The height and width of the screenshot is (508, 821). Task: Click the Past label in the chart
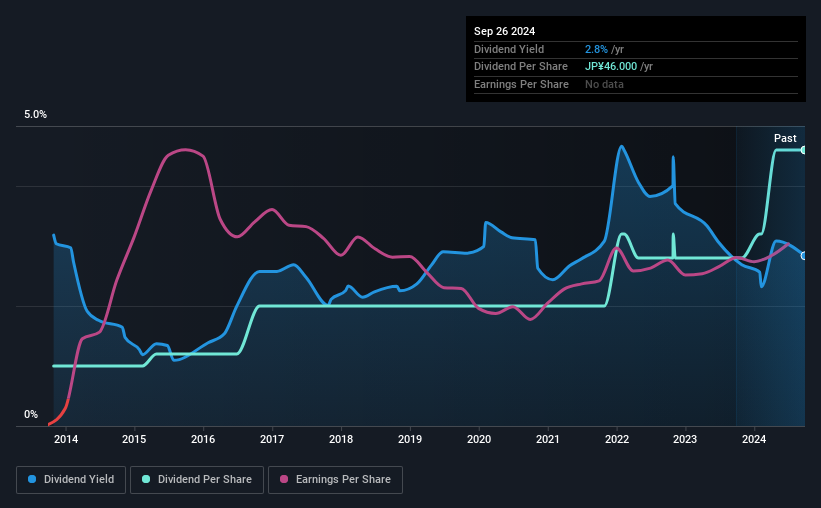[785, 138]
